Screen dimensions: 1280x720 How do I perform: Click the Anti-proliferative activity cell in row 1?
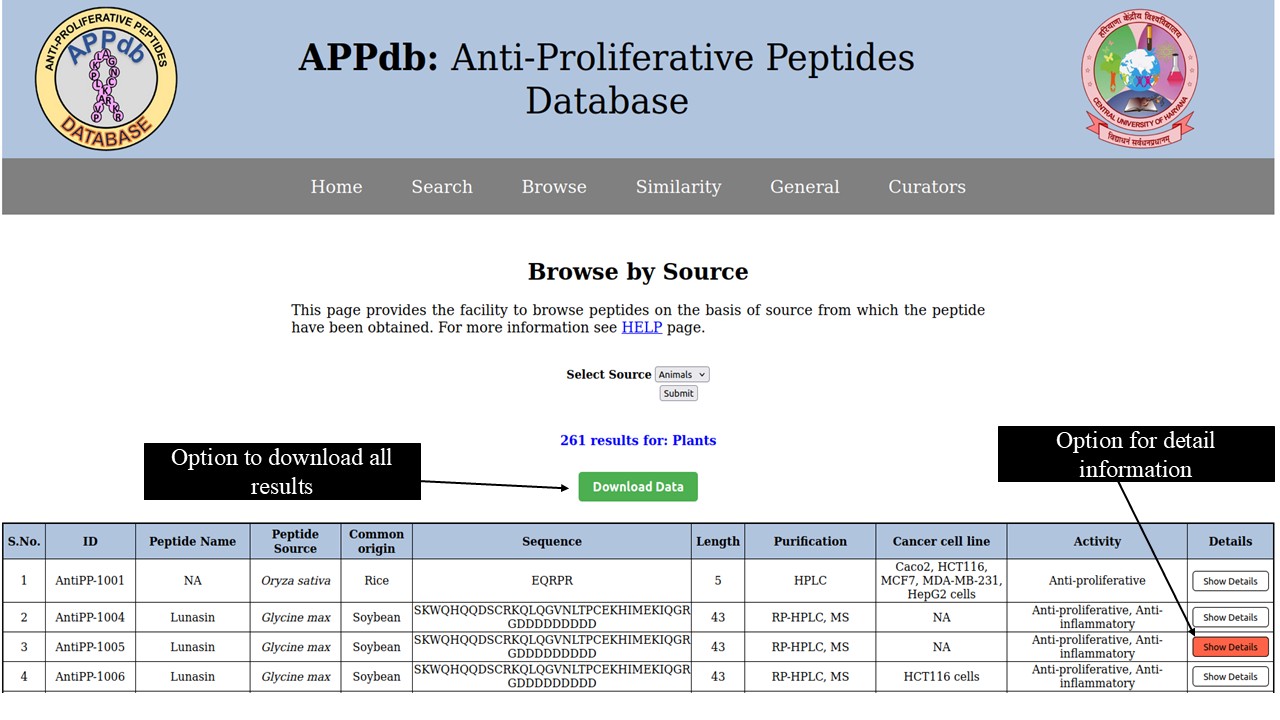click(1097, 580)
